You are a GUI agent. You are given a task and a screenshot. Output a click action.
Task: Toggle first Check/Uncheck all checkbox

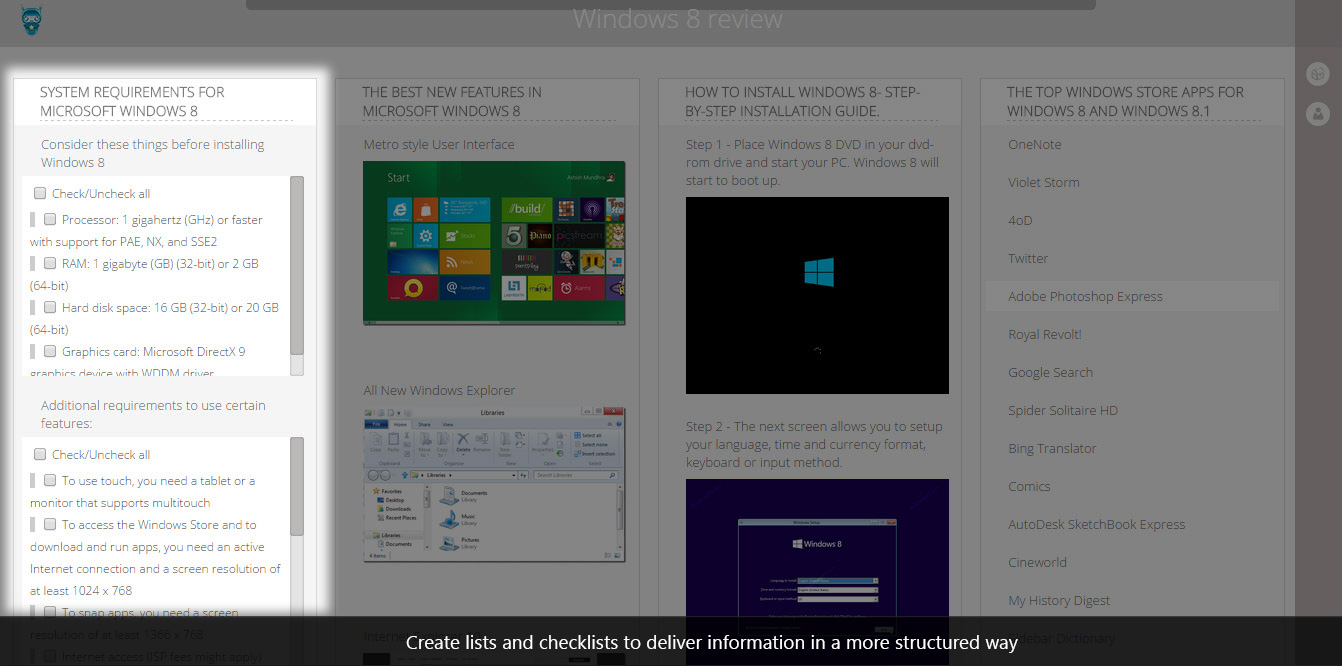40,193
